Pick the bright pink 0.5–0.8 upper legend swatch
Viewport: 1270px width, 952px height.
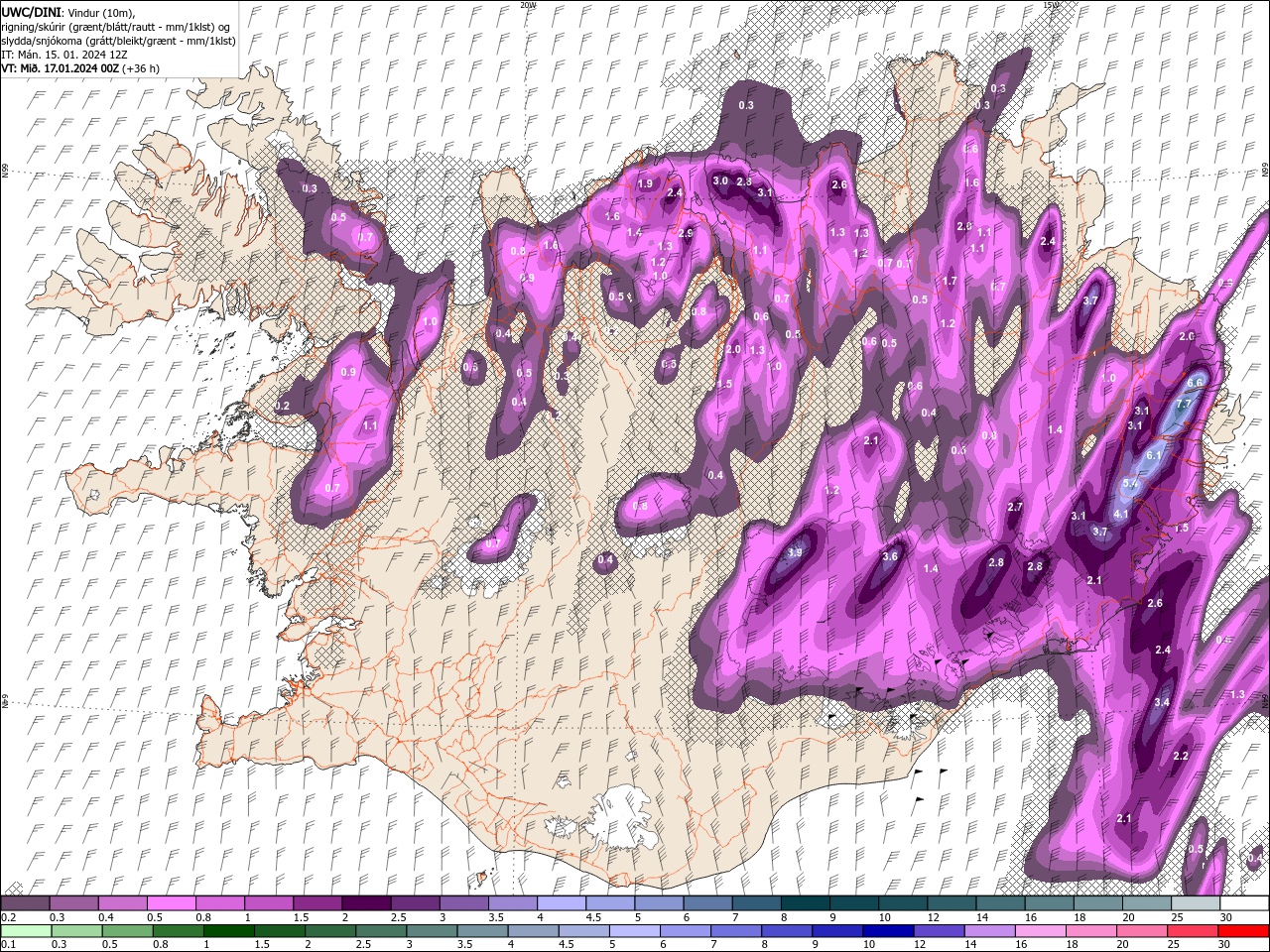point(172,903)
